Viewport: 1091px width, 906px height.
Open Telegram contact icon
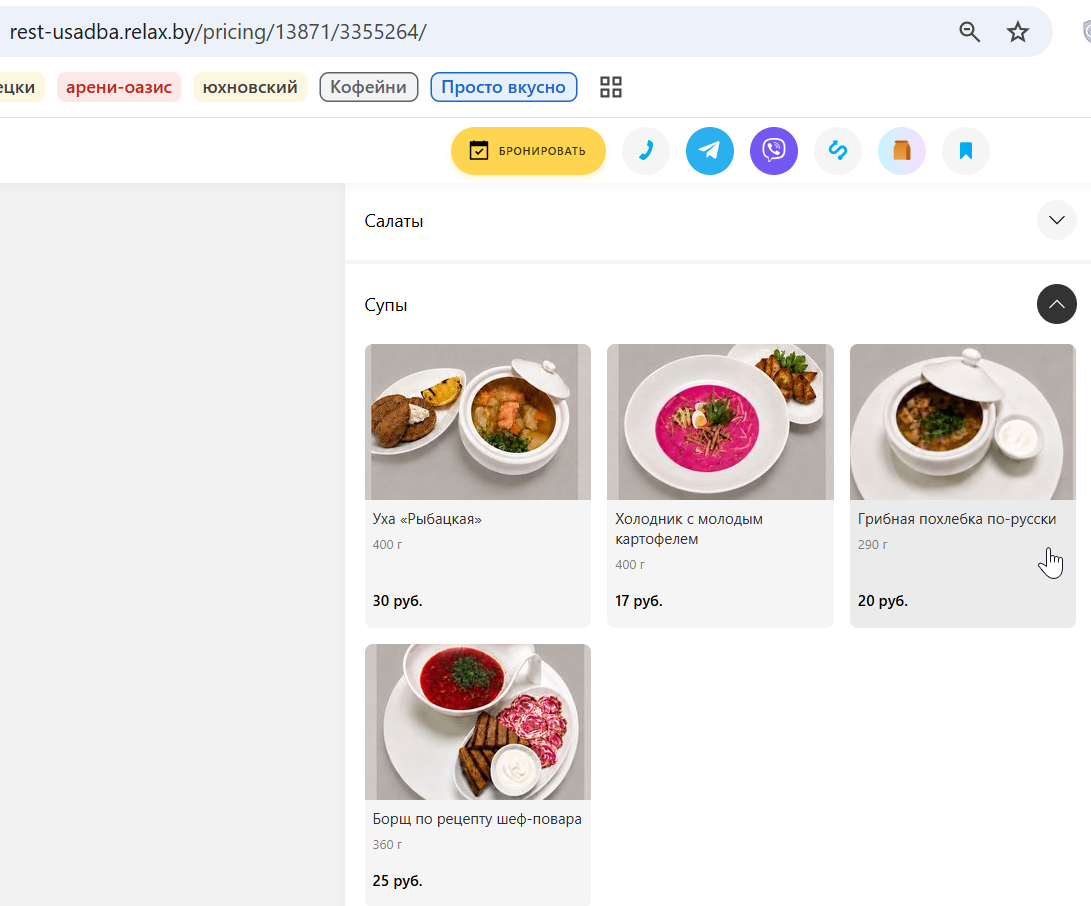[710, 151]
